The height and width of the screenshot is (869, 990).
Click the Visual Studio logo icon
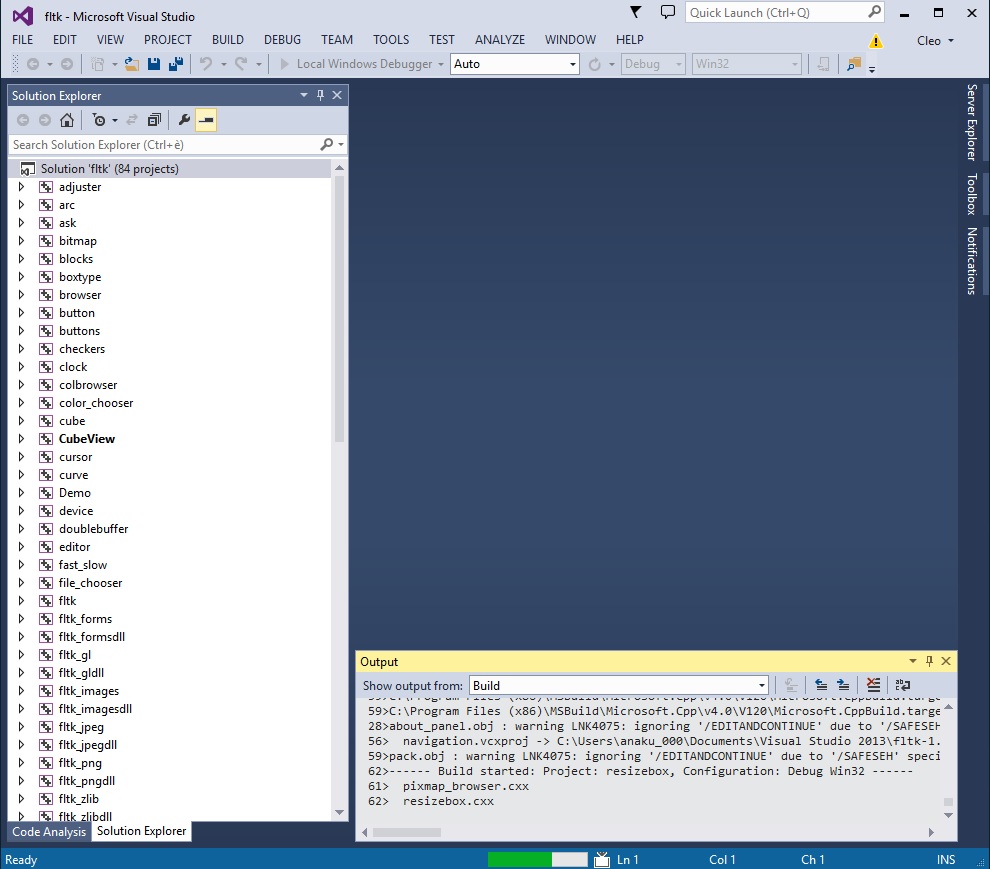(x=23, y=16)
